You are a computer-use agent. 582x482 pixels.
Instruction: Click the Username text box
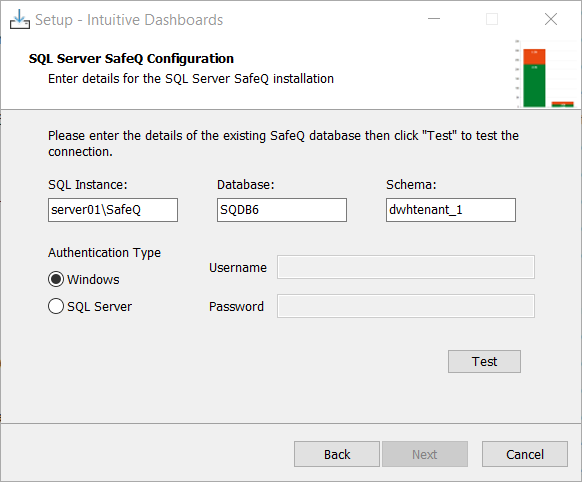click(x=406, y=267)
